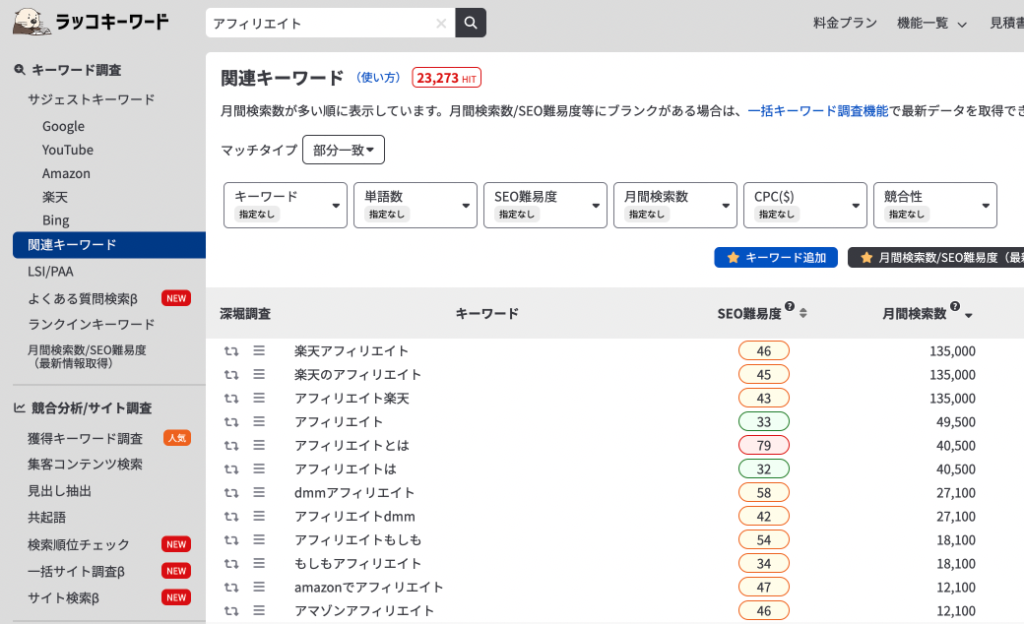This screenshot has height=624, width=1024.
Task: Clear the search box with the X icon
Action: pos(441,23)
